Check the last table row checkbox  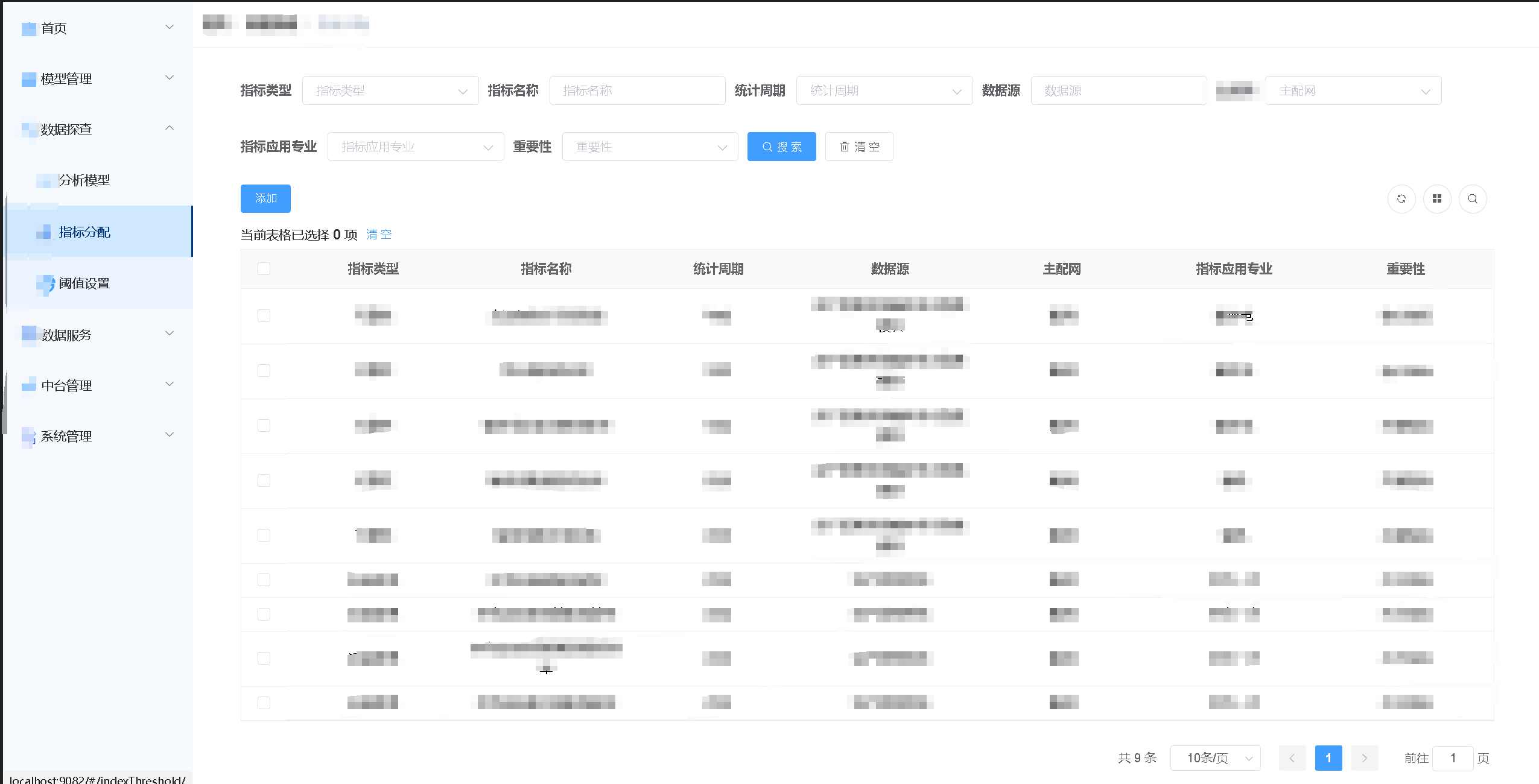pos(264,703)
